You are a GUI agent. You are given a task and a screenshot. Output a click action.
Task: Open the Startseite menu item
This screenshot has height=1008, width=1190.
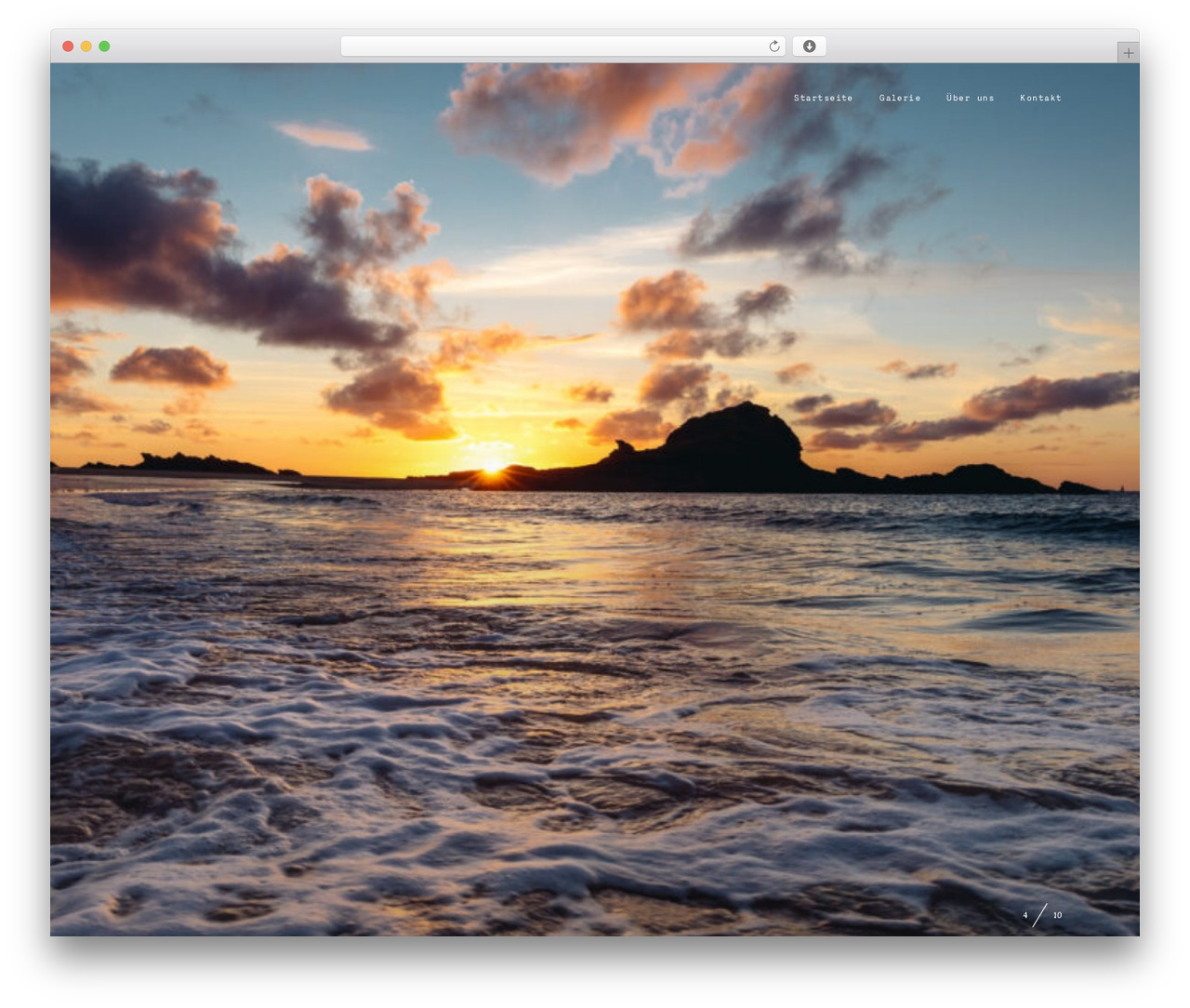pyautogui.click(x=823, y=98)
